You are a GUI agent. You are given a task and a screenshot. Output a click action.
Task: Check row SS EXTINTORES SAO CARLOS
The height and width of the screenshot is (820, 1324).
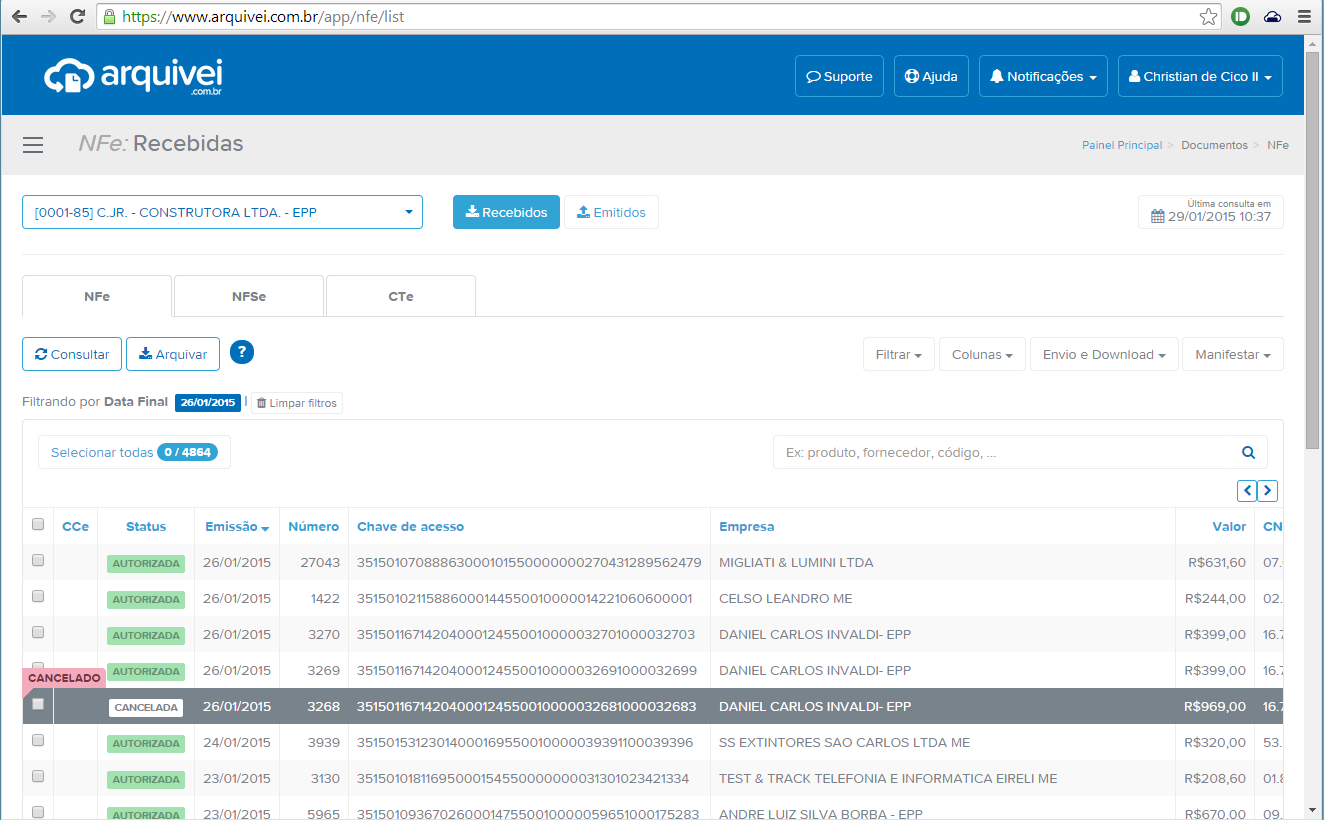tap(38, 740)
